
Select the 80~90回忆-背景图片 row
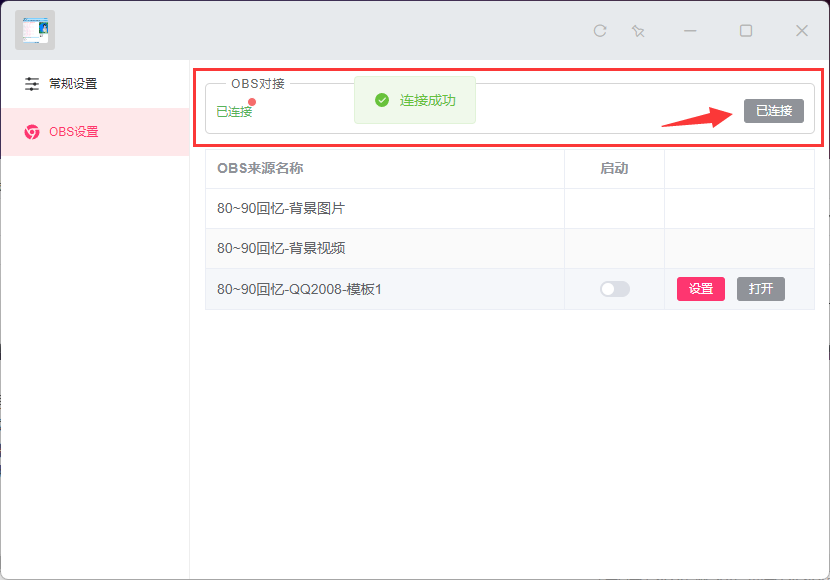[x=281, y=209]
